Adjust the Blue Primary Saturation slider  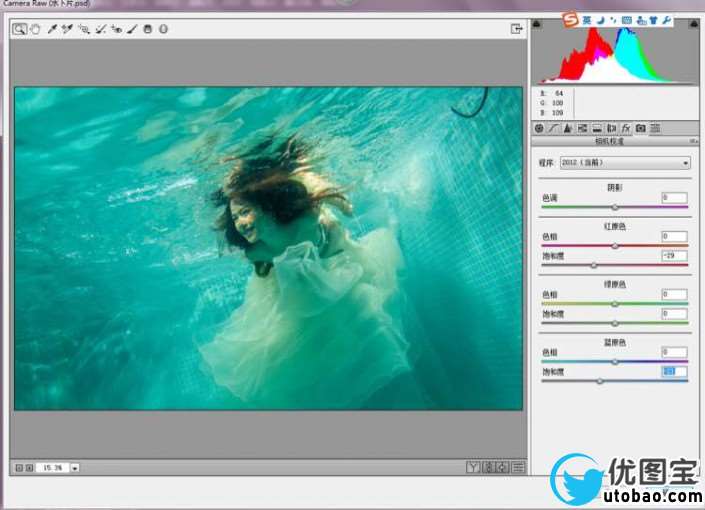(600, 381)
